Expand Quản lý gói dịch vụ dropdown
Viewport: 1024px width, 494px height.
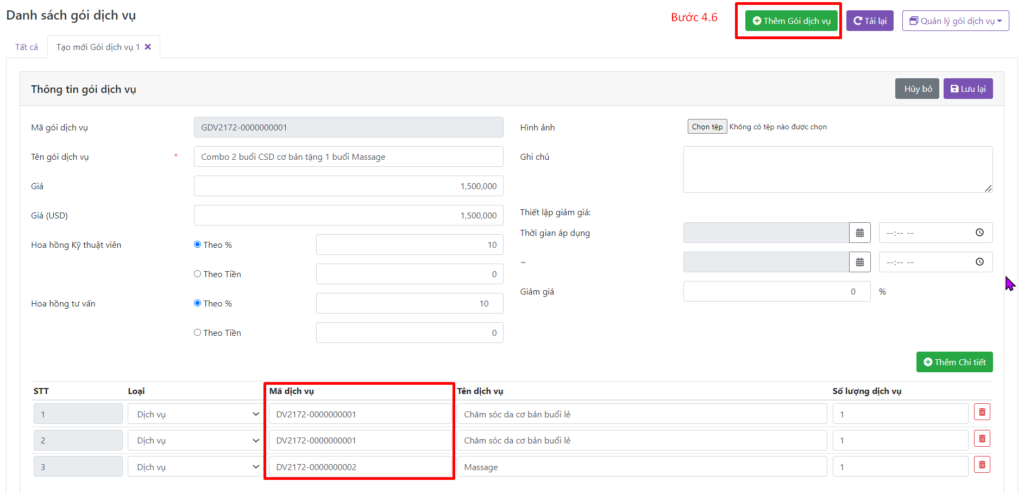point(955,20)
